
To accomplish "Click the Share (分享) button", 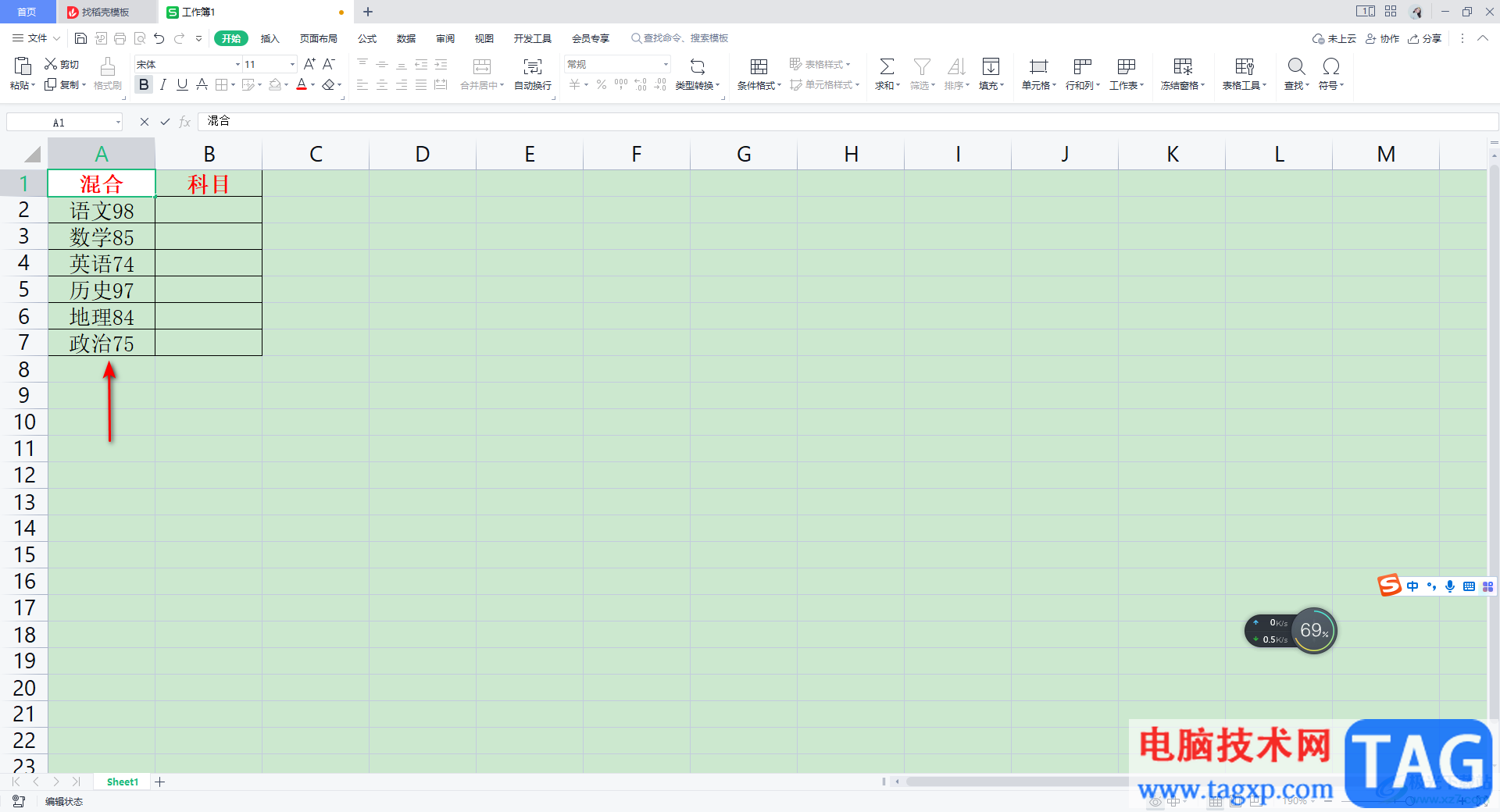I will click(x=1424, y=38).
